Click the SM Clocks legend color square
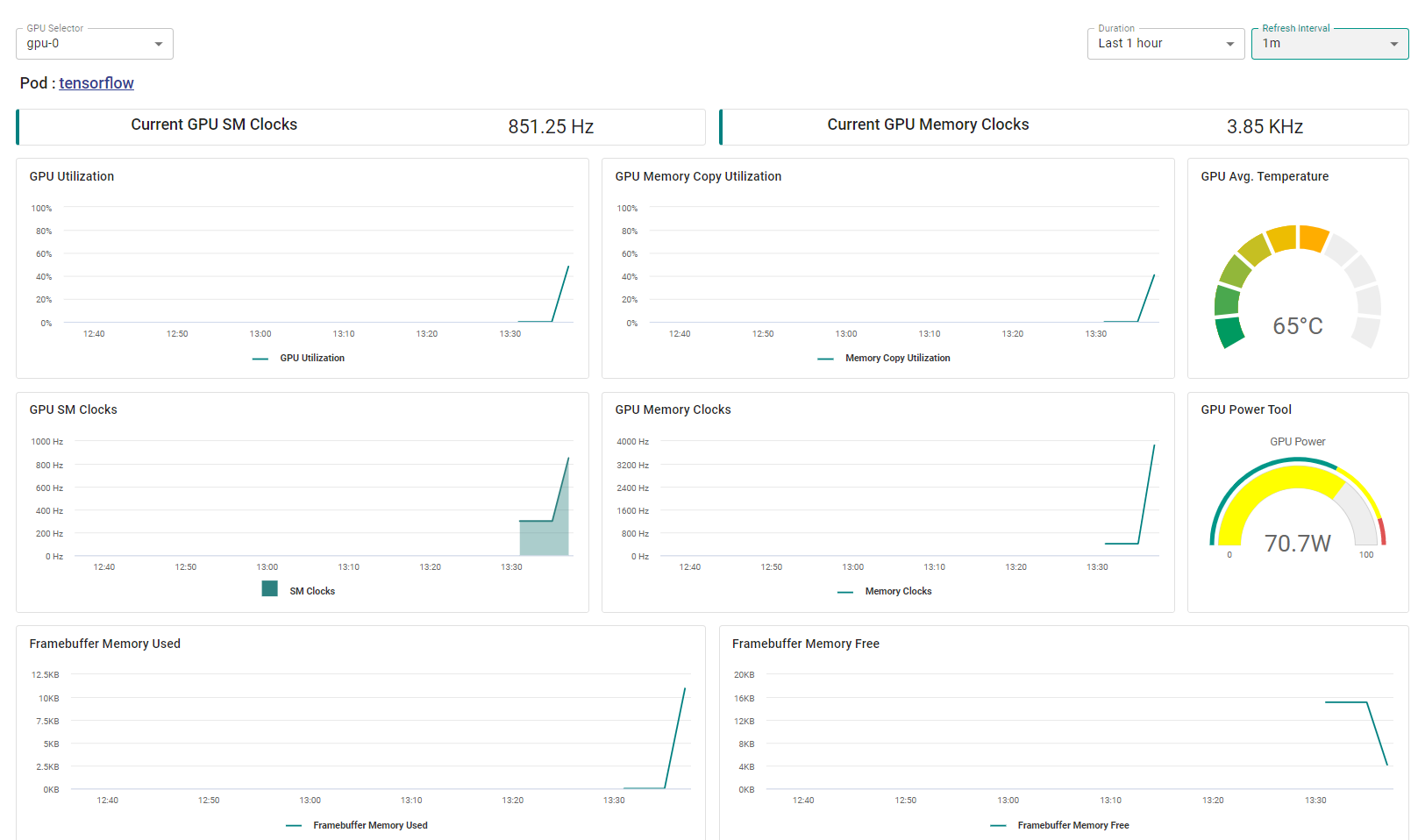The height and width of the screenshot is (840, 1418). pos(270,589)
